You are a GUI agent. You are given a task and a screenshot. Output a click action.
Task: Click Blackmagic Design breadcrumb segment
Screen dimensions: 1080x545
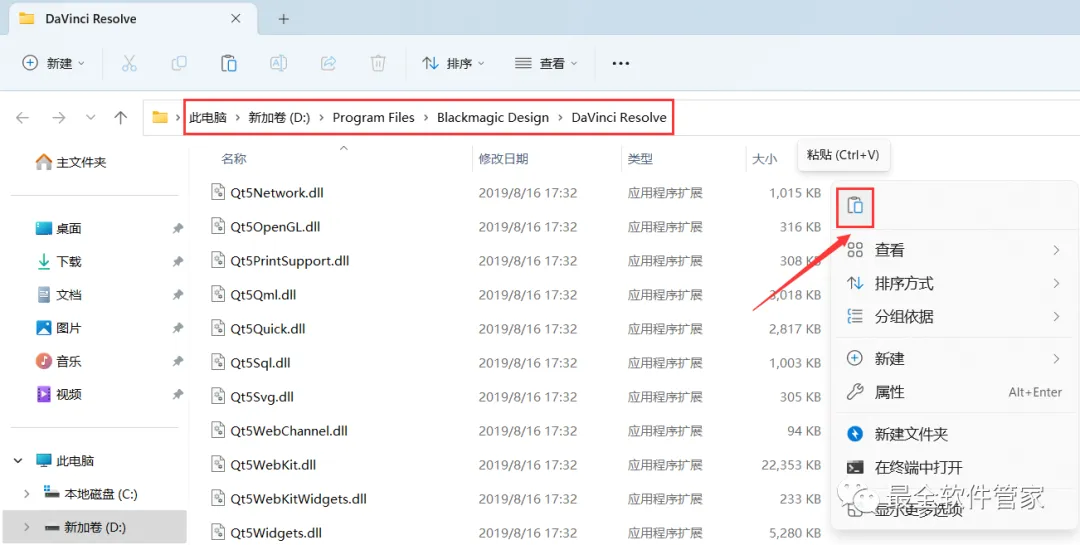(x=493, y=118)
